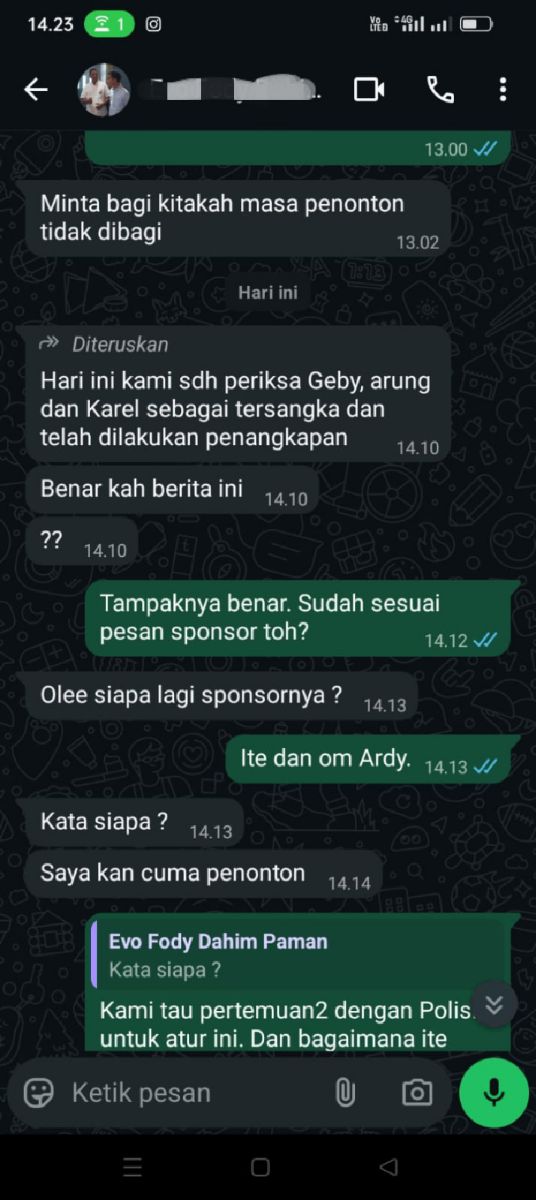Open the Instagram notification in status bar
536x1200 pixels.
[153, 25]
